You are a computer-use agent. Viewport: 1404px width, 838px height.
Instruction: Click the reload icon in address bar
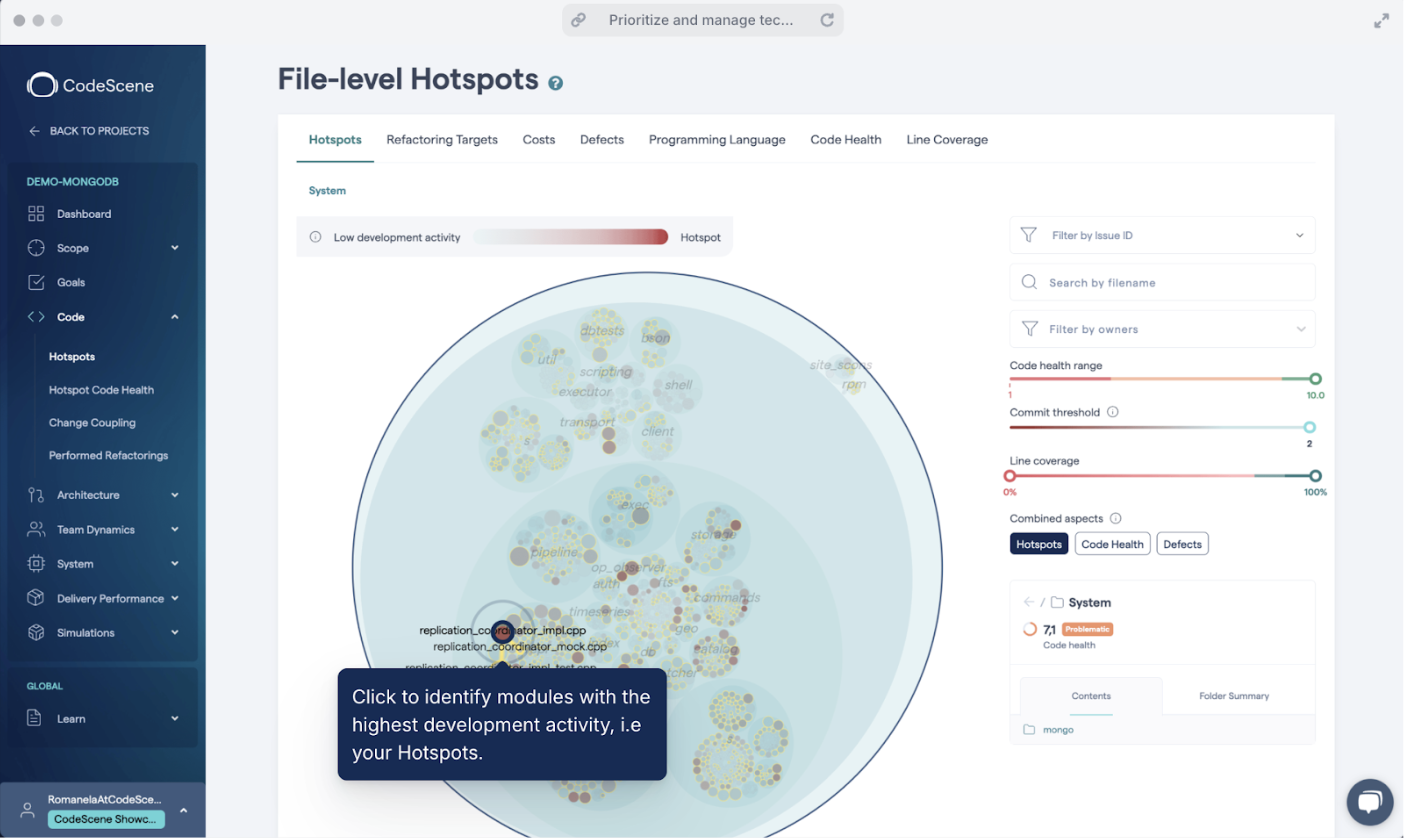[x=826, y=20]
